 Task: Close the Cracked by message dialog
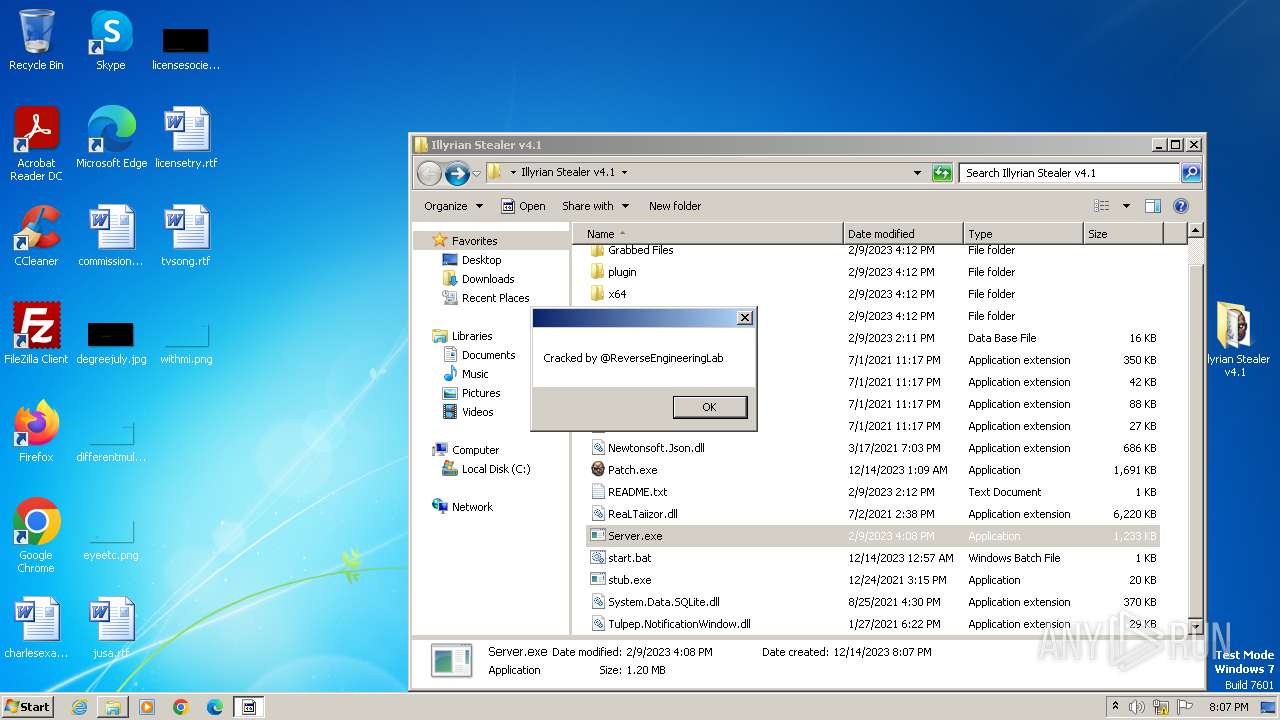point(744,318)
